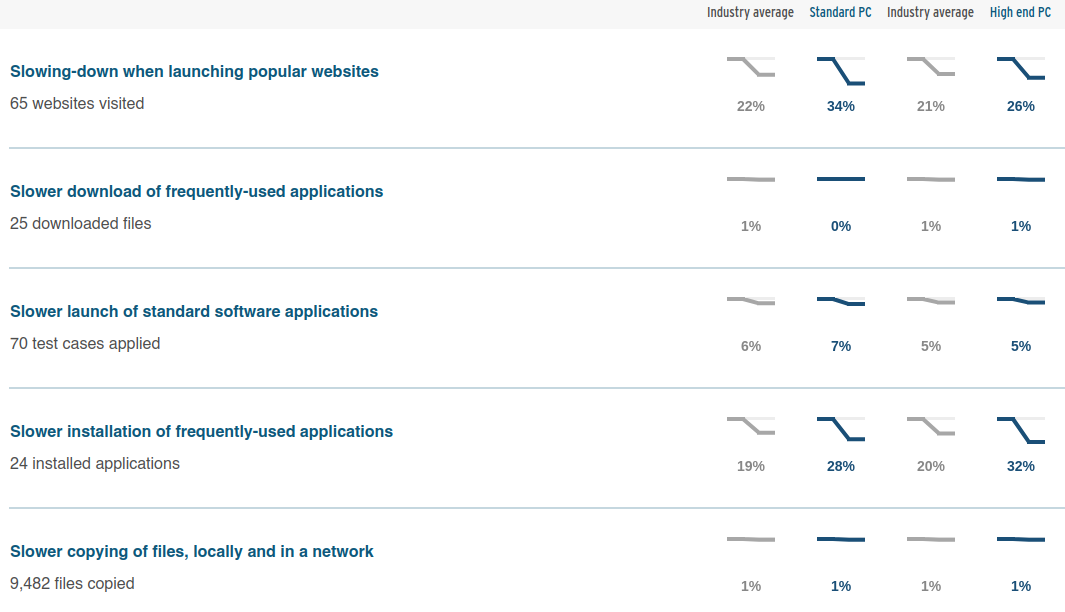Select the Standard PC column header
The image size is (1065, 612).
coord(840,12)
